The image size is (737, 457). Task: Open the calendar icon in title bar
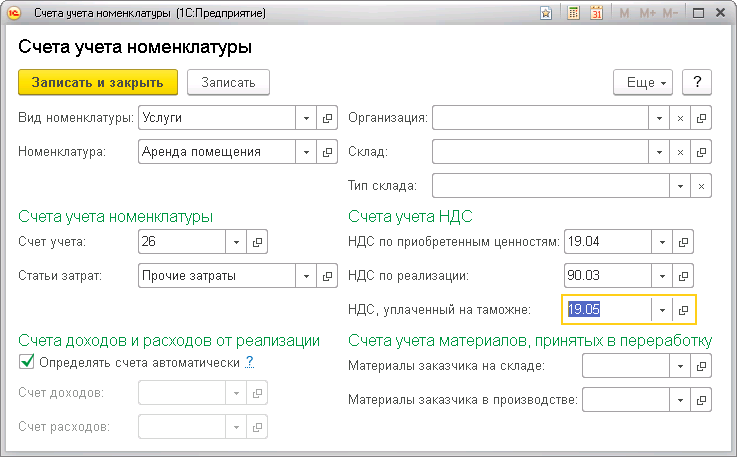[x=596, y=13]
